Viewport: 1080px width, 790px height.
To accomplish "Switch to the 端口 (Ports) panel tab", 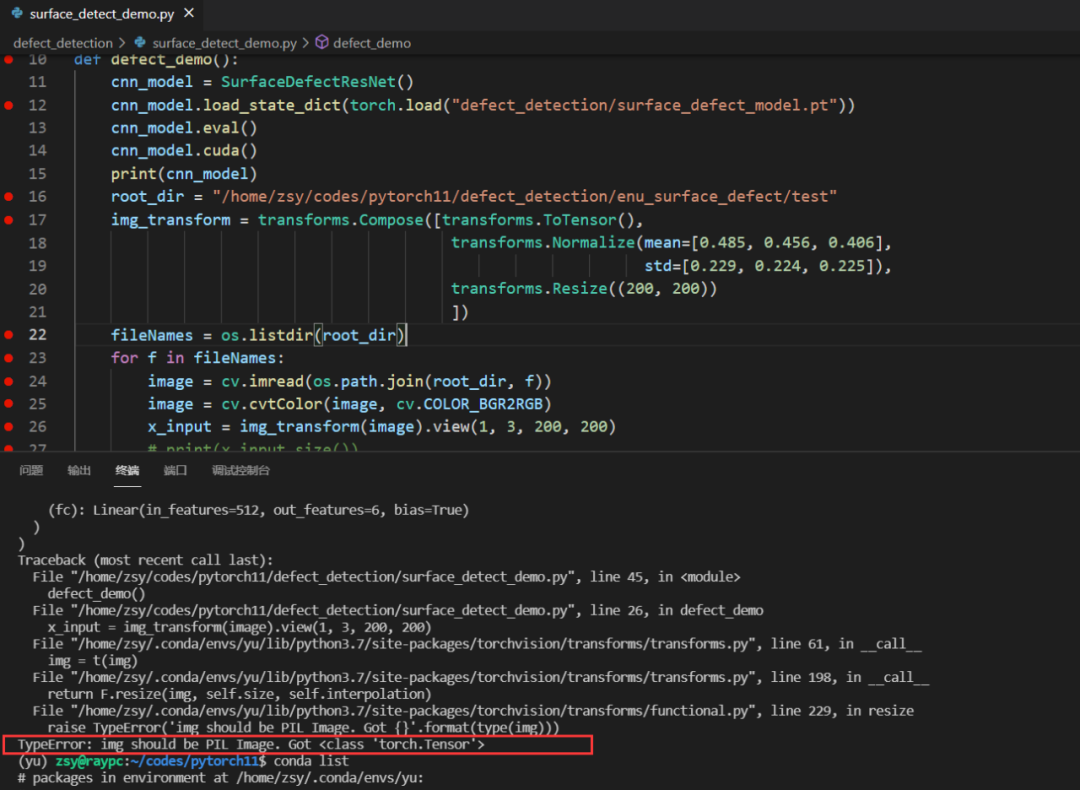I will [176, 470].
